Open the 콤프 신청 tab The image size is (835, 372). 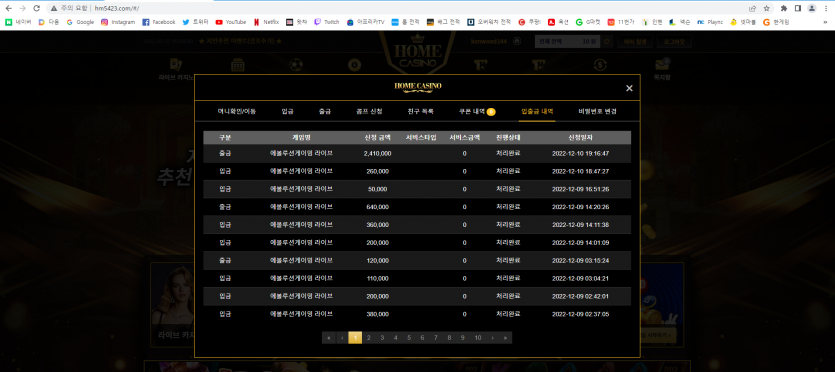369,112
